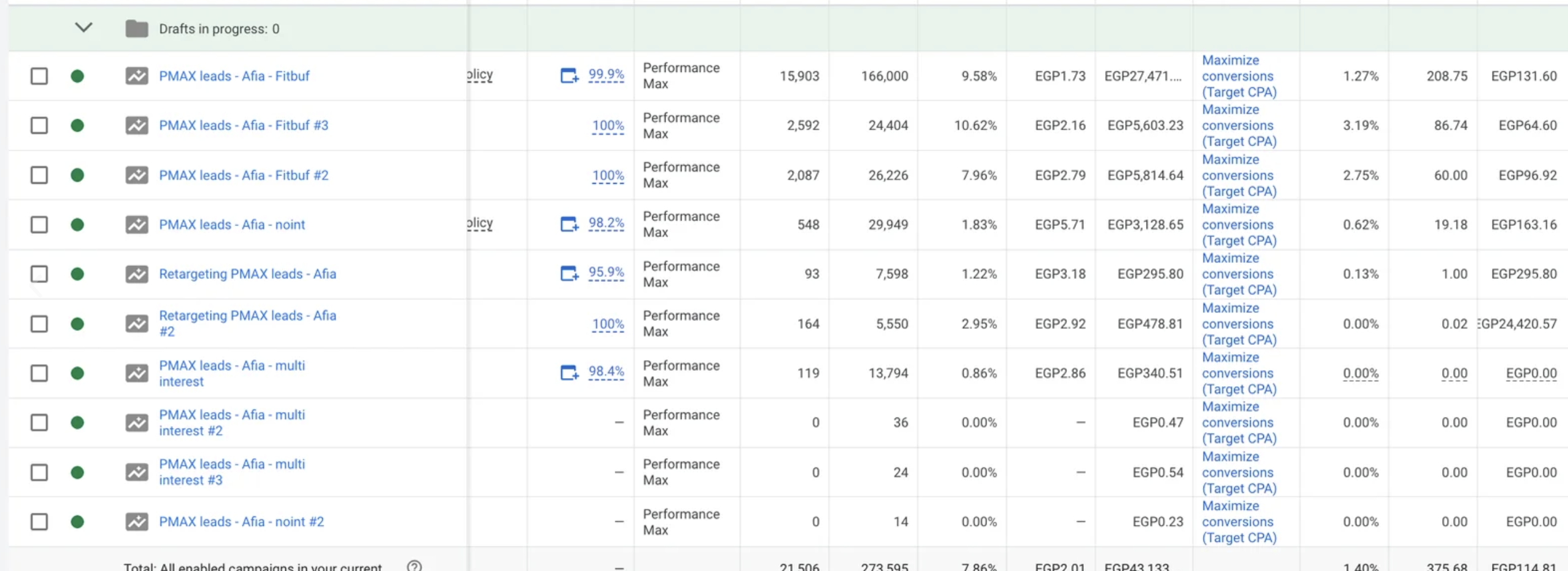The height and width of the screenshot is (571, 1568).
Task: Click the 100% optimization score for Fitbuf #3
Action: (607, 126)
